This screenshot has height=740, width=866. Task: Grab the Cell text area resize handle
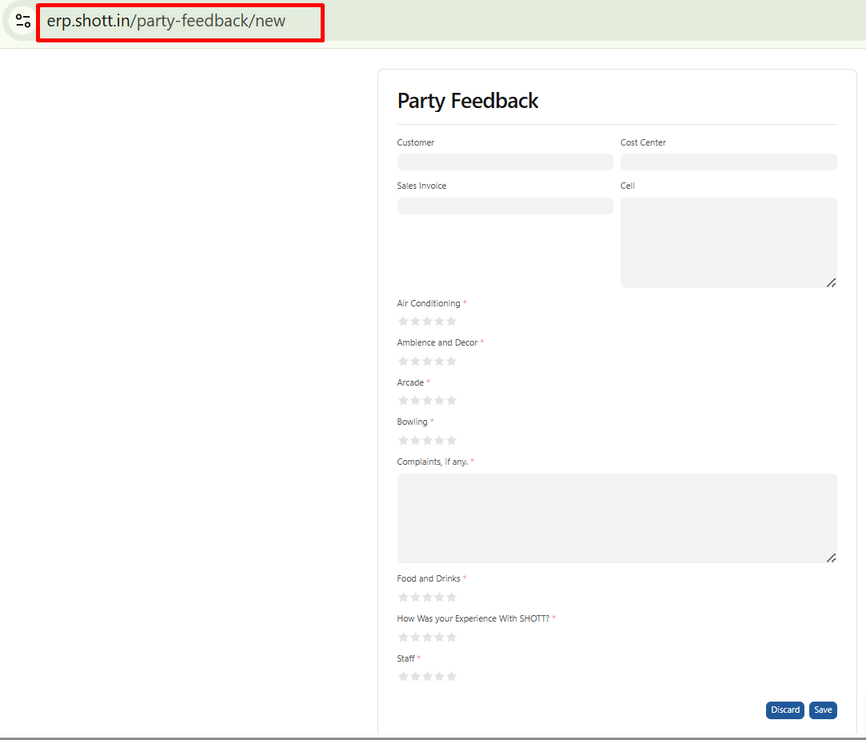(831, 283)
